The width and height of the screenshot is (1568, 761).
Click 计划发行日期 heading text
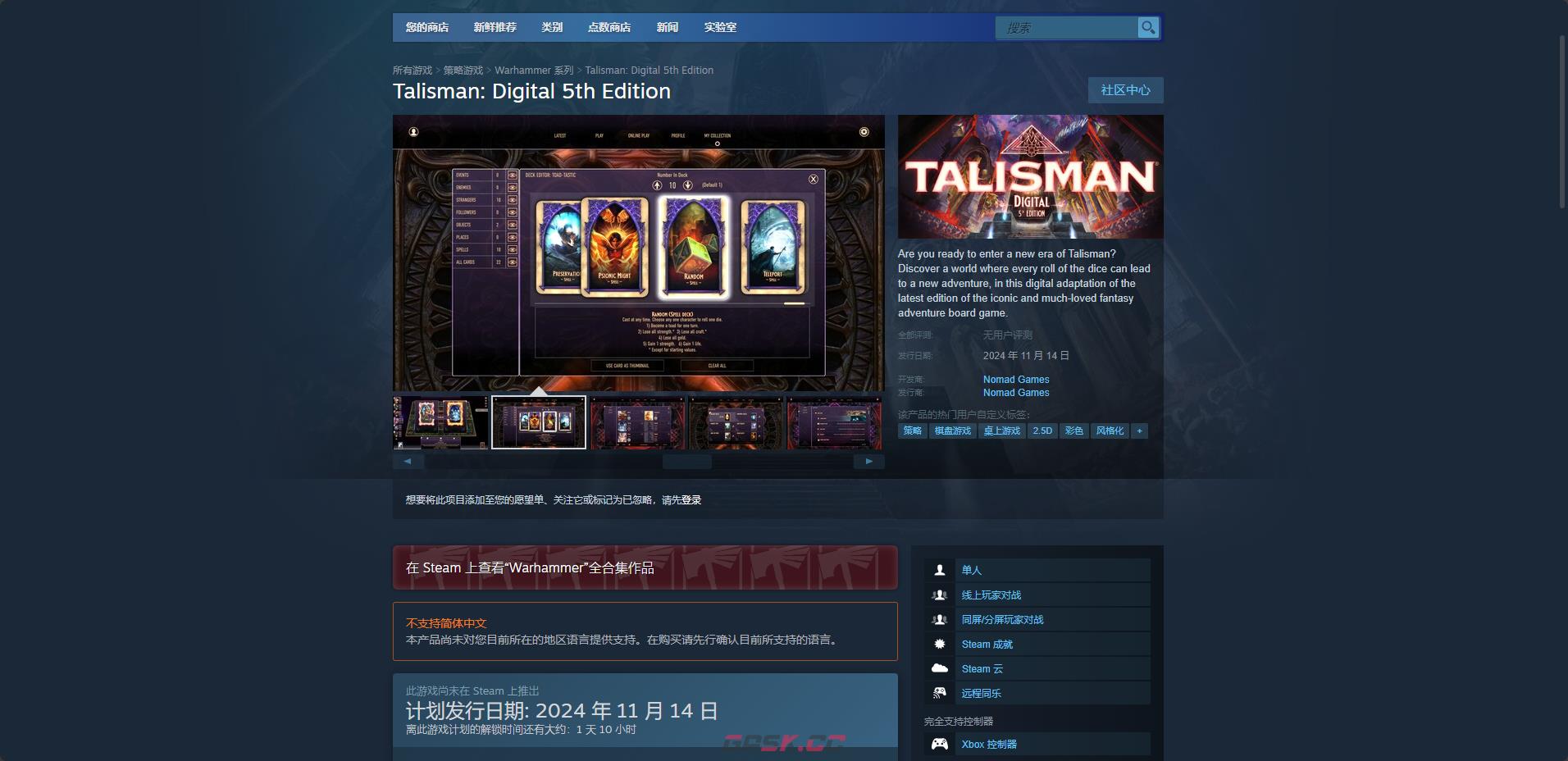click(562, 711)
